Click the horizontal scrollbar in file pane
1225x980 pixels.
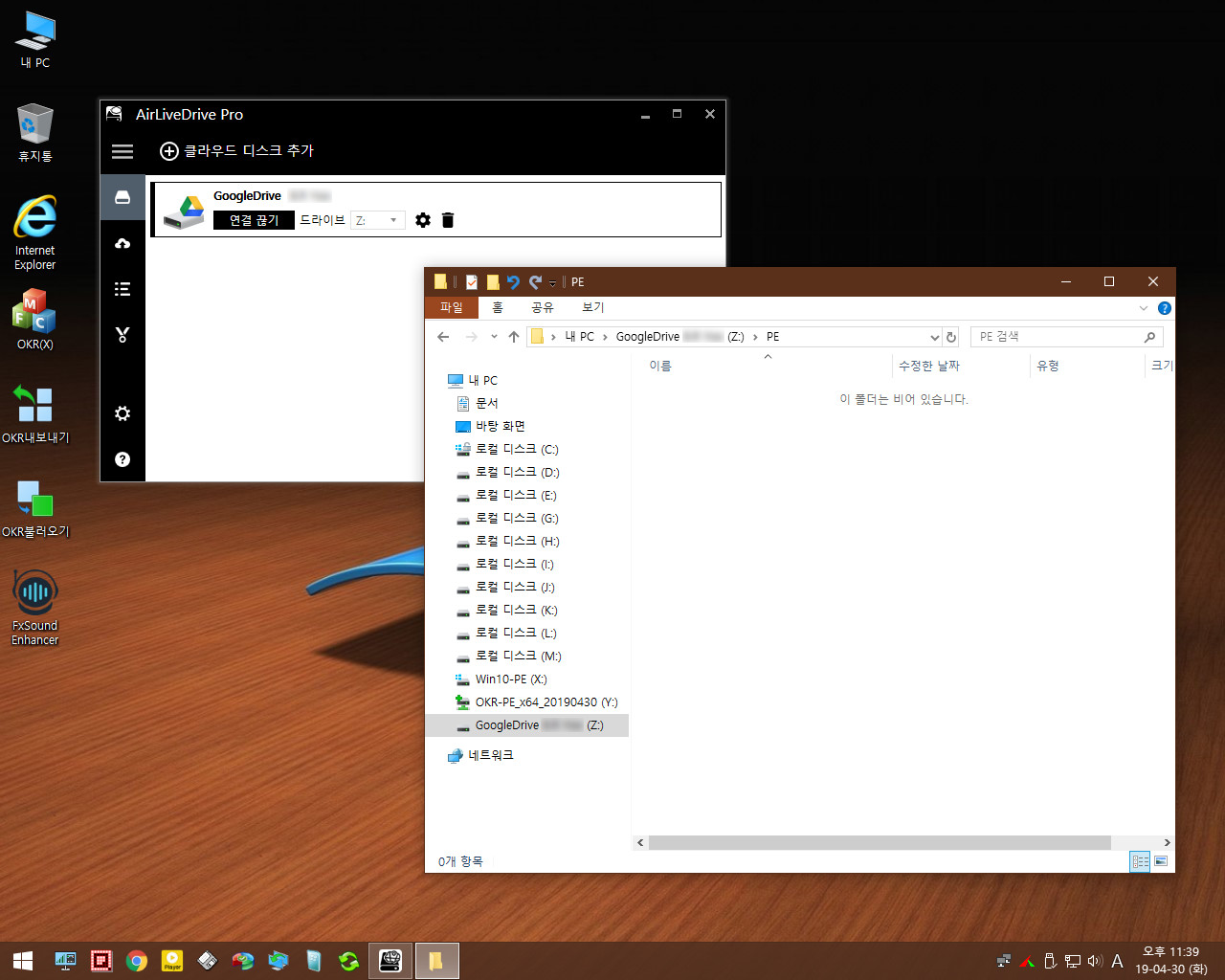tap(880, 843)
